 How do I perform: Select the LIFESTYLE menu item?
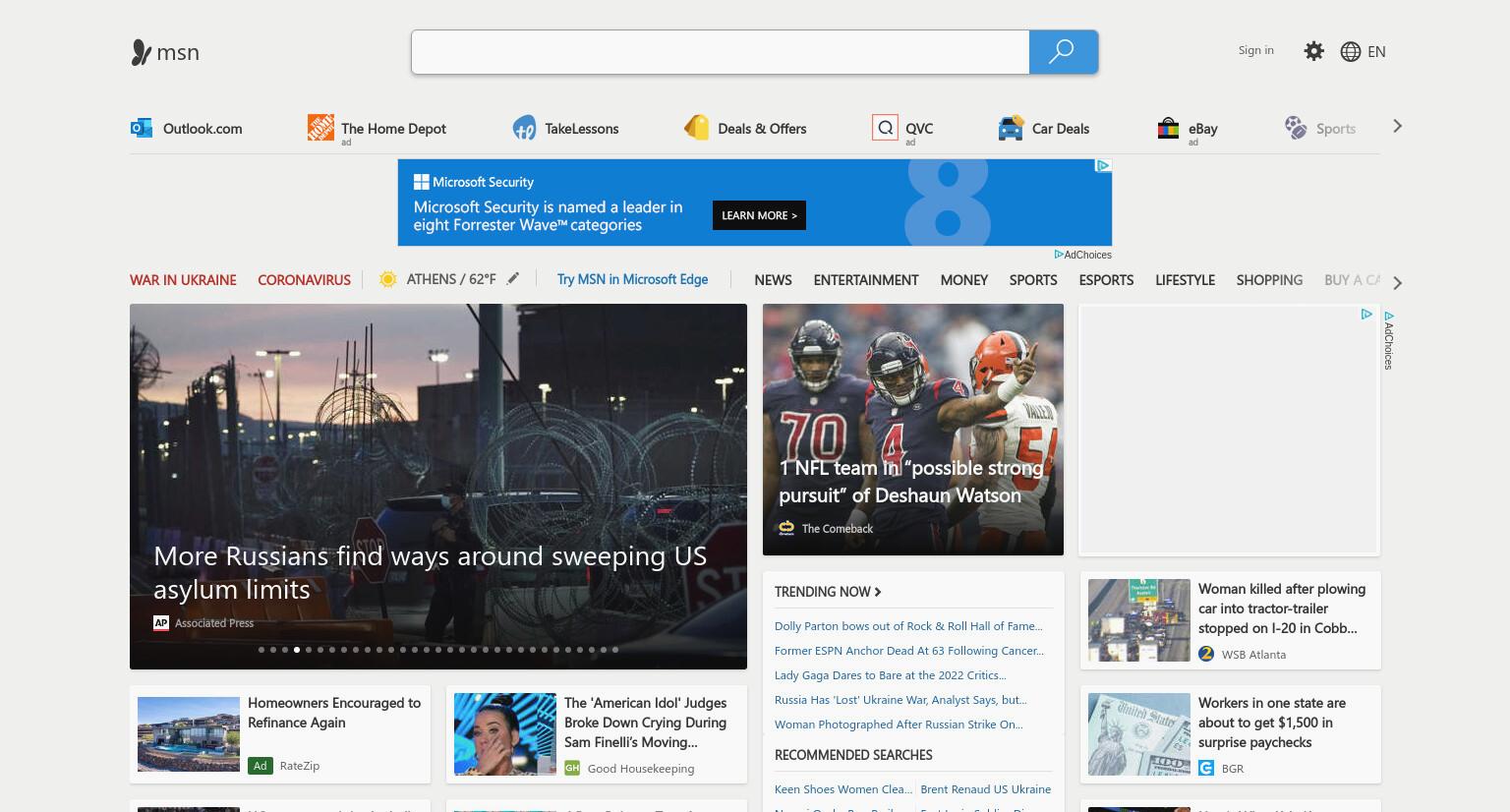point(1185,280)
